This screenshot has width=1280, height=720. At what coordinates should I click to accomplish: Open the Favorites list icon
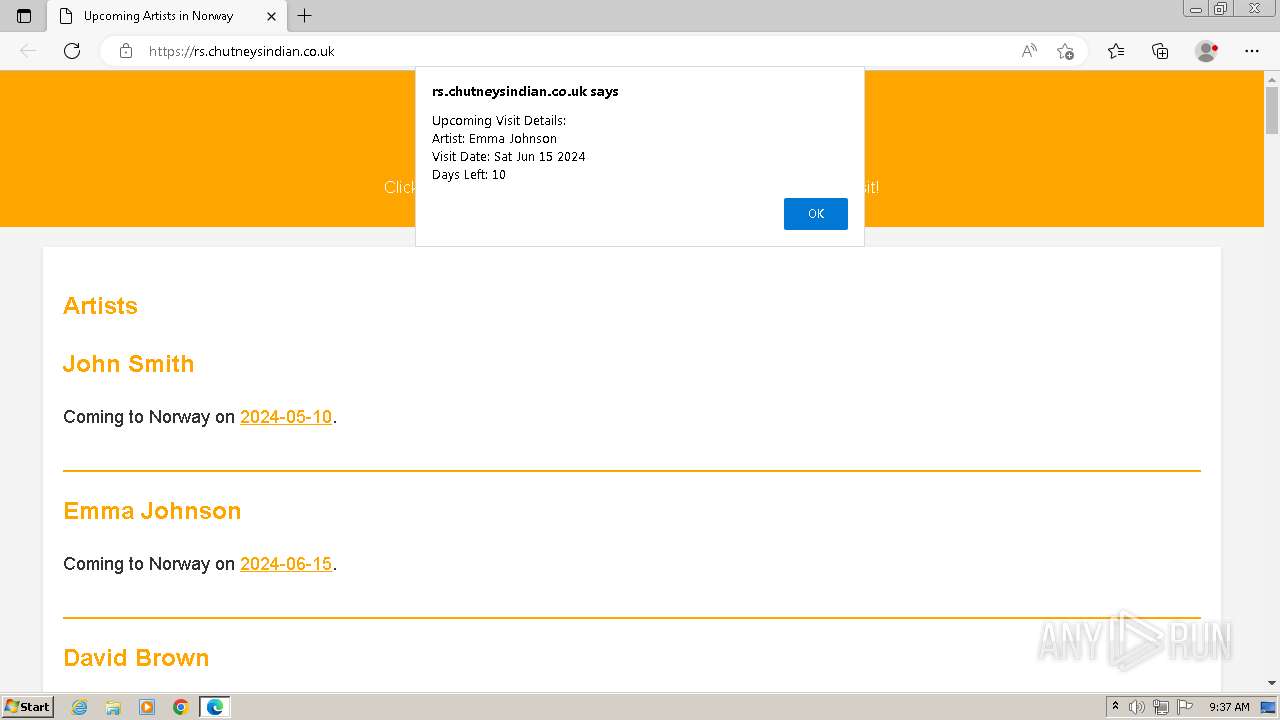click(1116, 51)
